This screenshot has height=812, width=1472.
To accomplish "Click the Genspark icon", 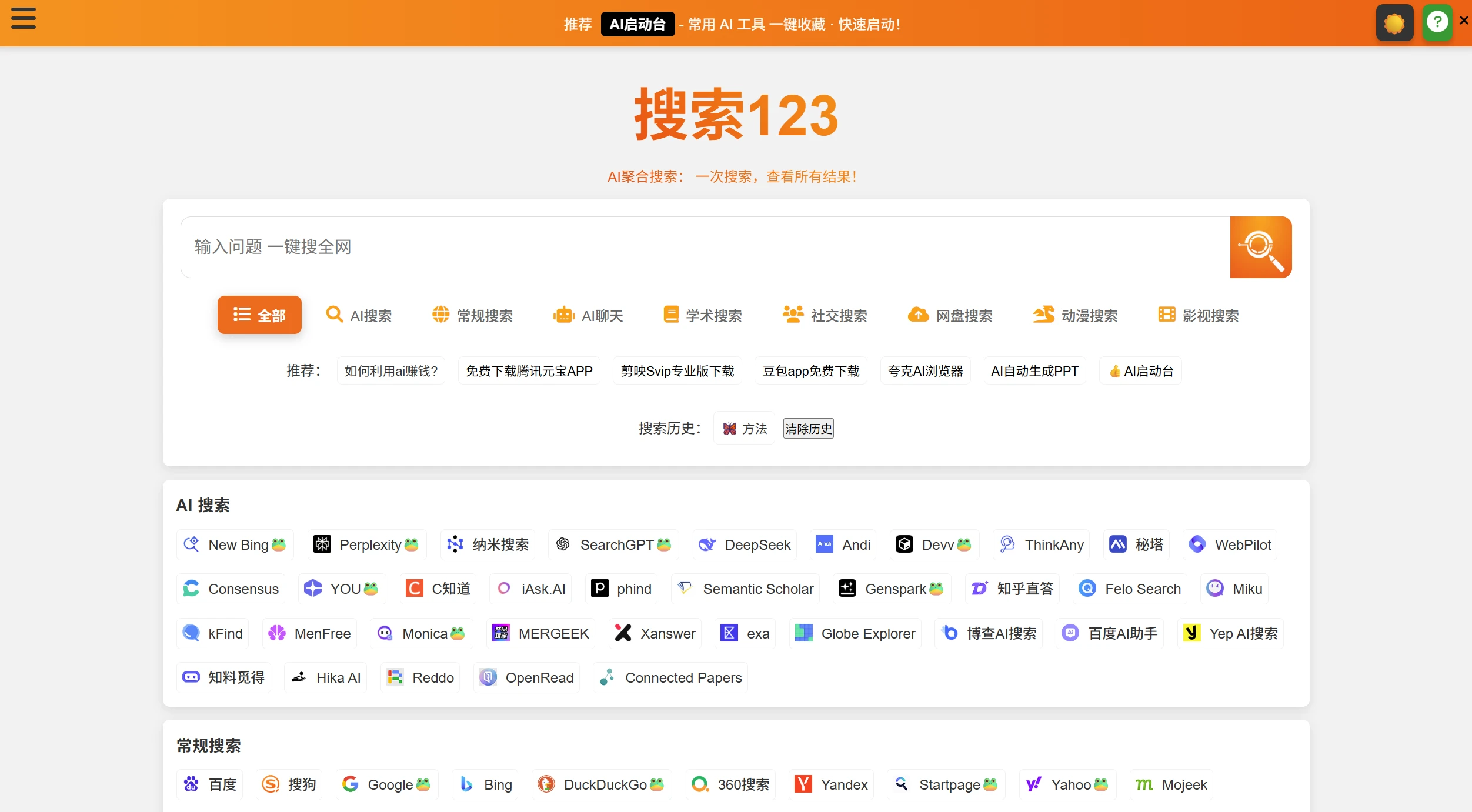I will 847,588.
